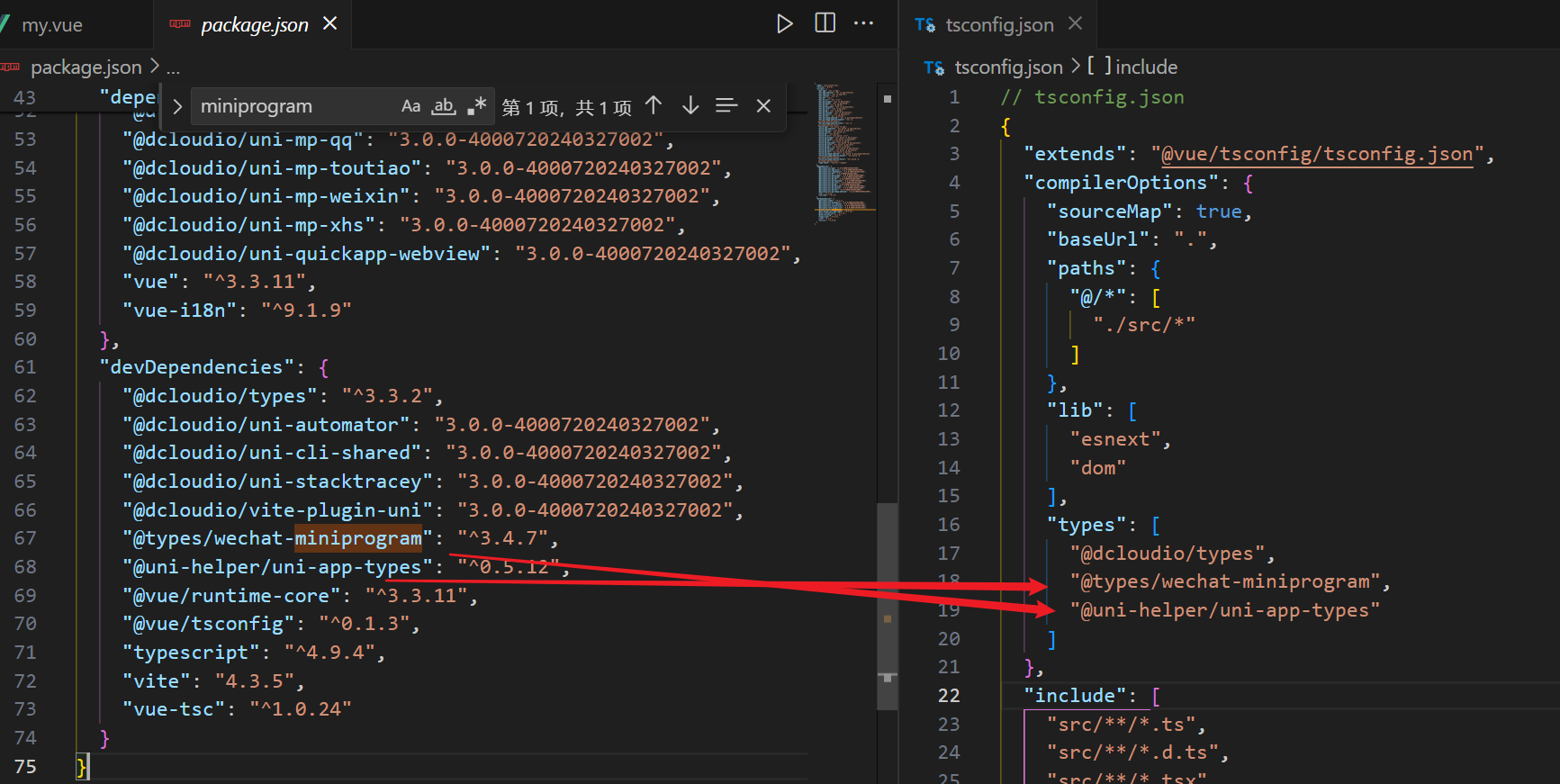
Task: Click "@dcloudio/uni-mp-toutiao" on line 54
Action: [273, 168]
